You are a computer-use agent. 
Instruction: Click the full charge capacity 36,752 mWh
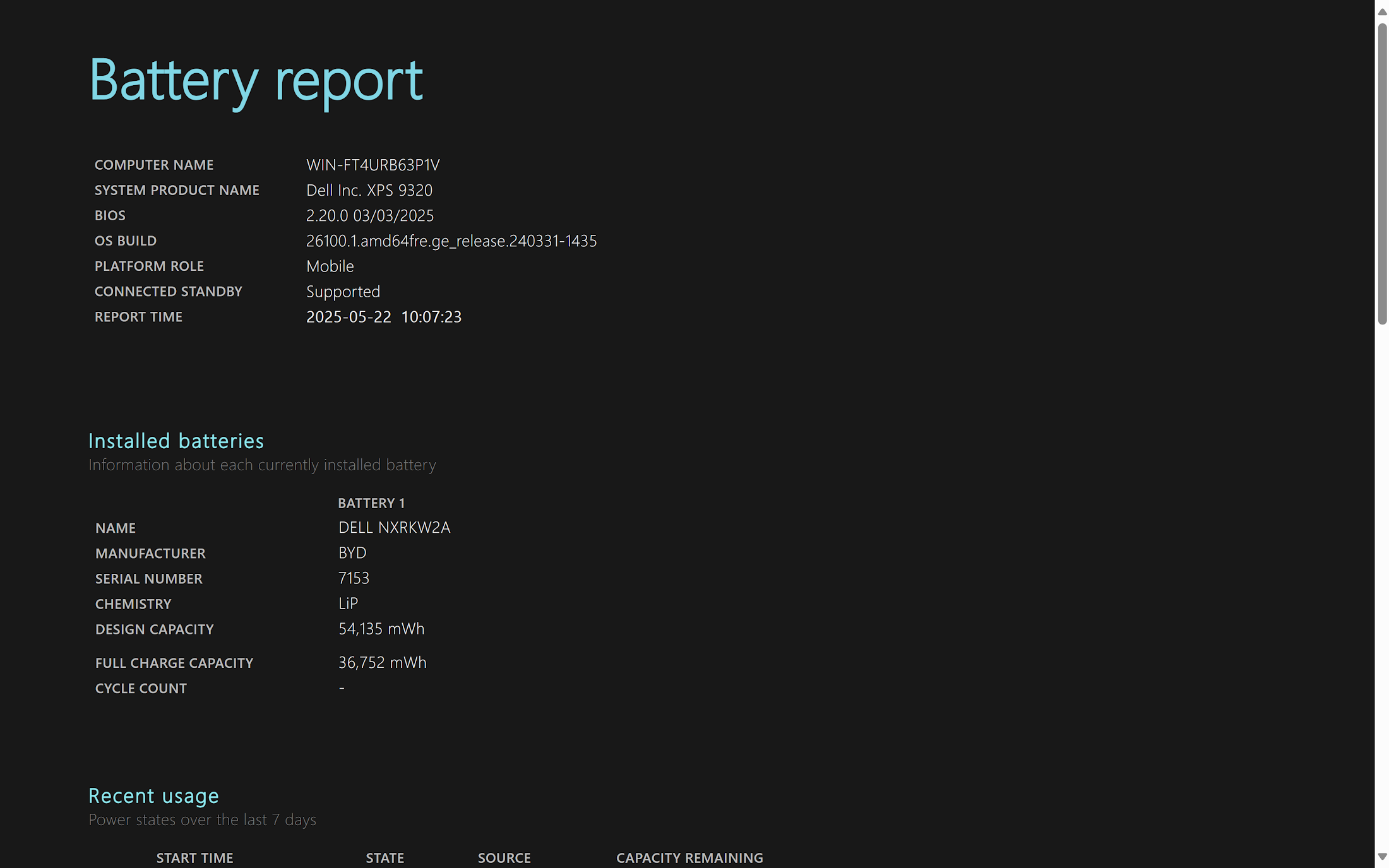tap(383, 662)
